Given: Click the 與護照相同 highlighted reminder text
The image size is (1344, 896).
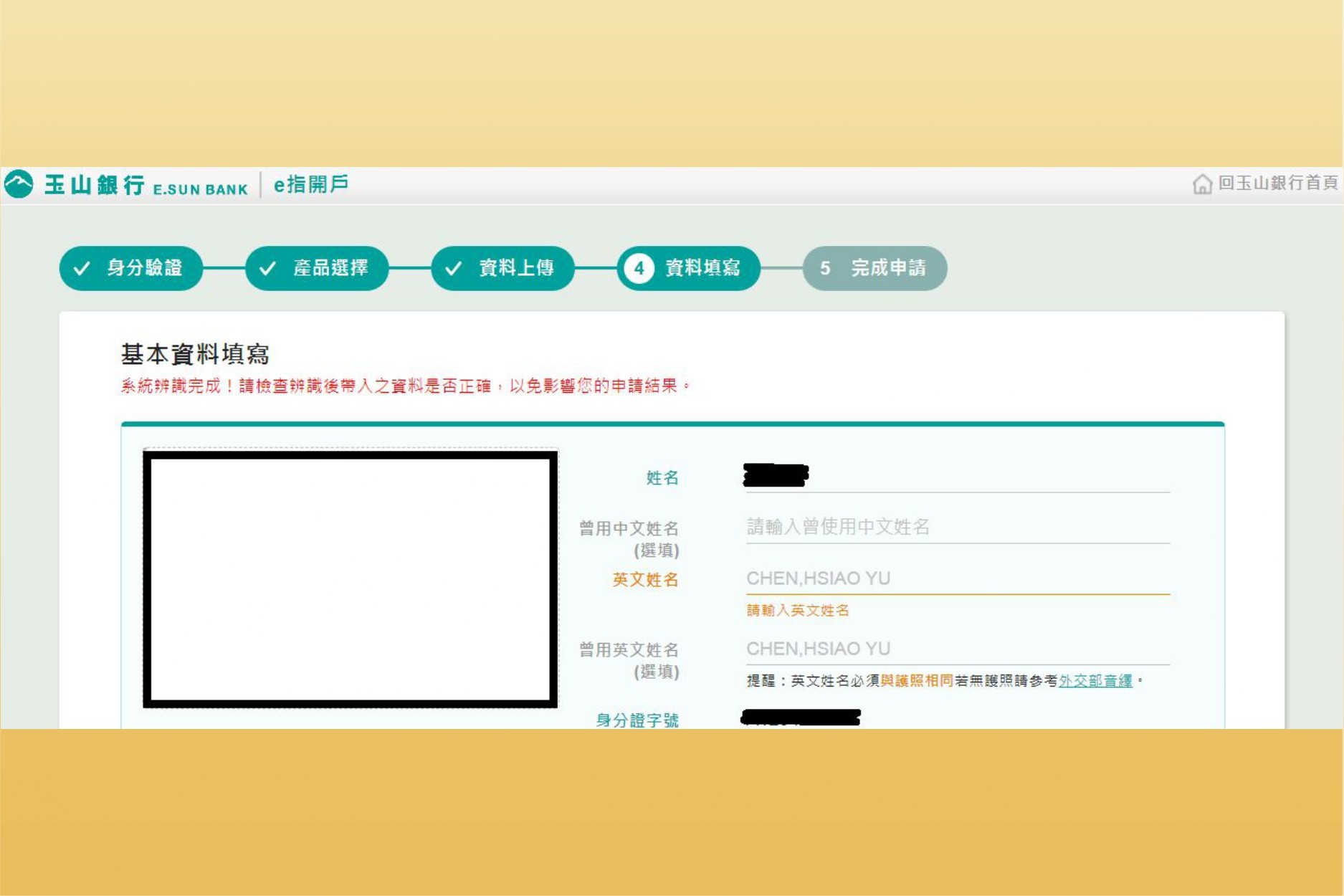Looking at the screenshot, I should point(917,680).
